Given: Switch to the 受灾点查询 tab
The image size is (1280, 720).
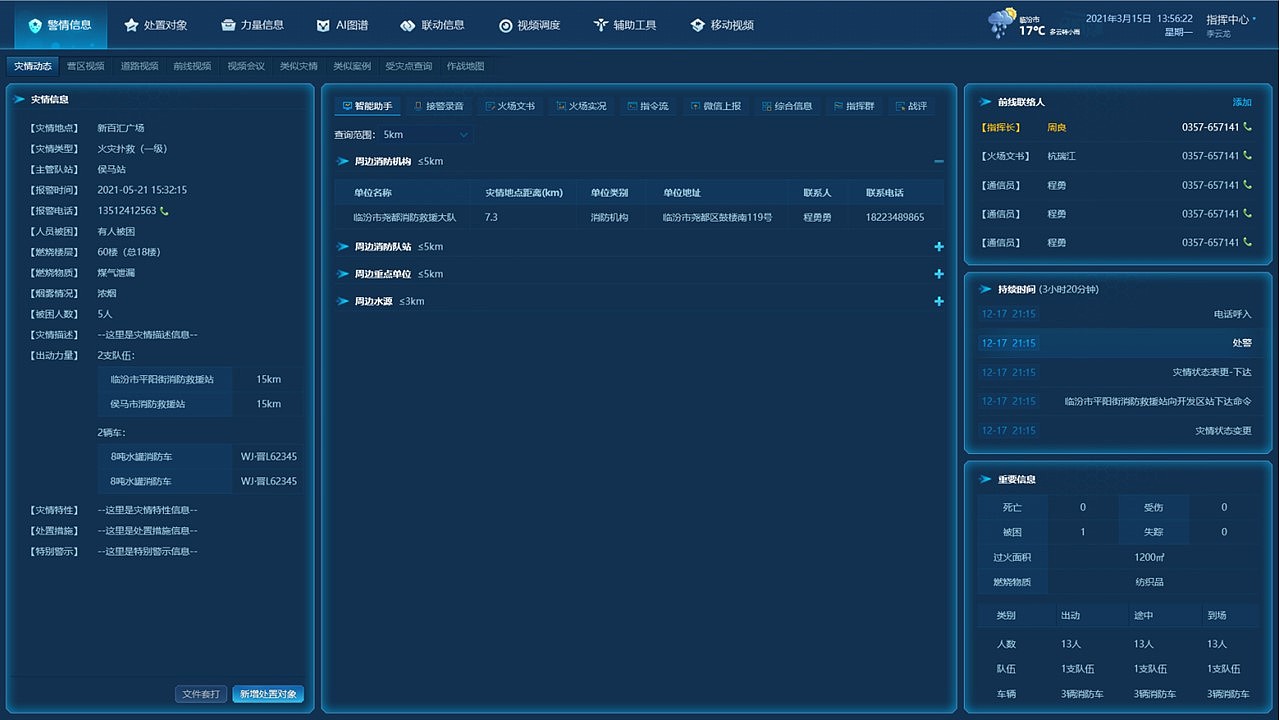Looking at the screenshot, I should [409, 66].
